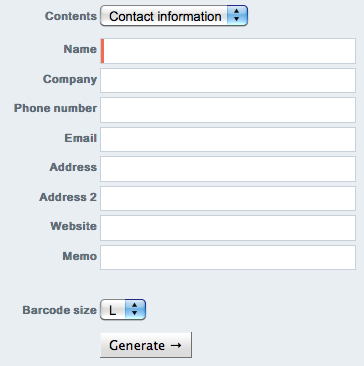364x366 pixels.
Task: Click the Name label text
Action: point(80,49)
